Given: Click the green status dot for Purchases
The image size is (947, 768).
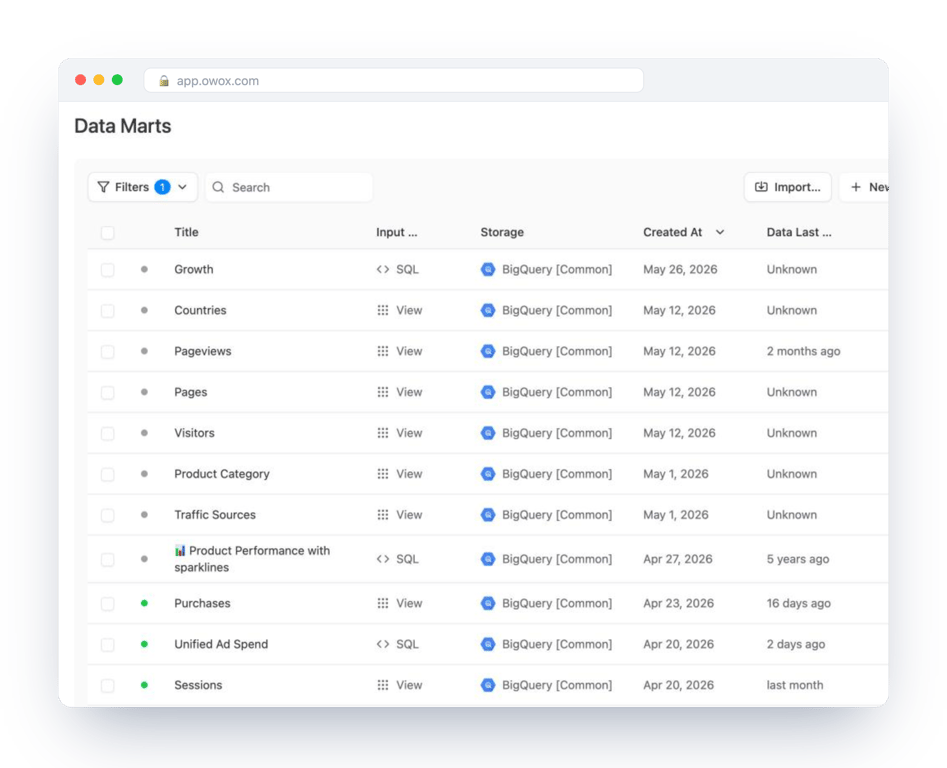Looking at the screenshot, I should 144,603.
